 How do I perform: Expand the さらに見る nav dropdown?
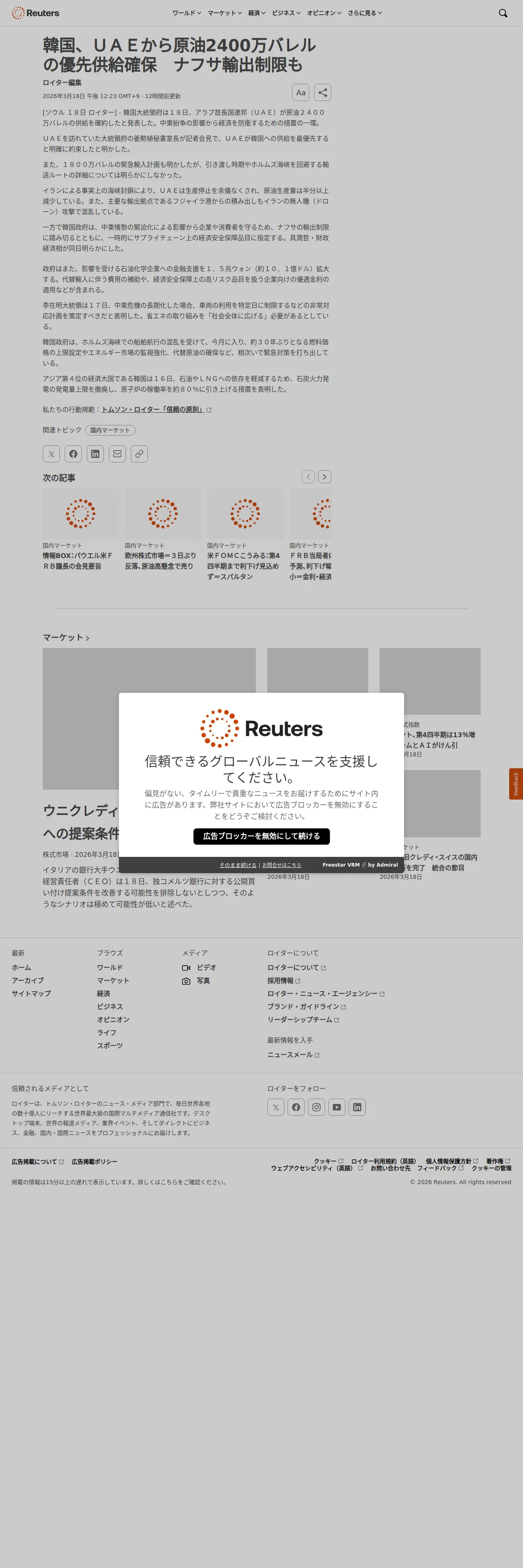[365, 13]
